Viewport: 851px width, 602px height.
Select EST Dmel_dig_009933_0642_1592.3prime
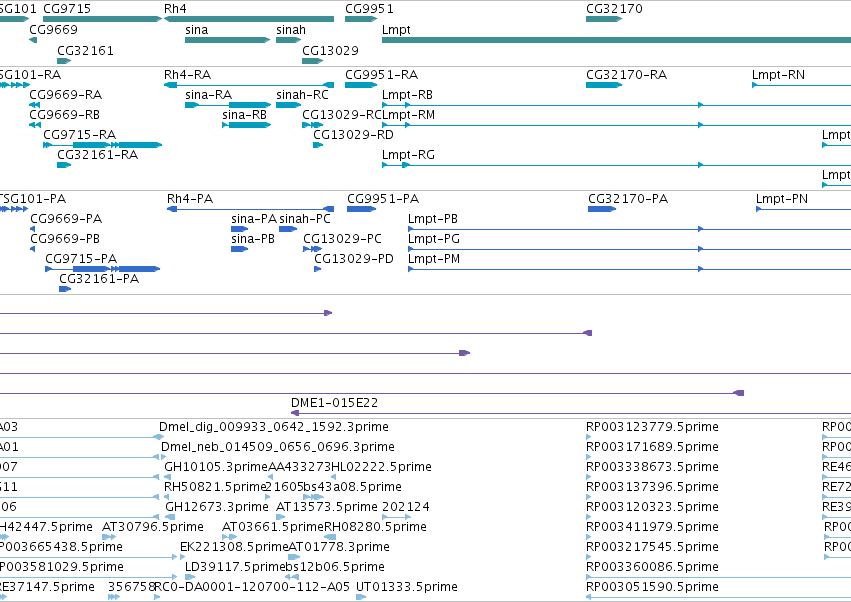(x=274, y=427)
